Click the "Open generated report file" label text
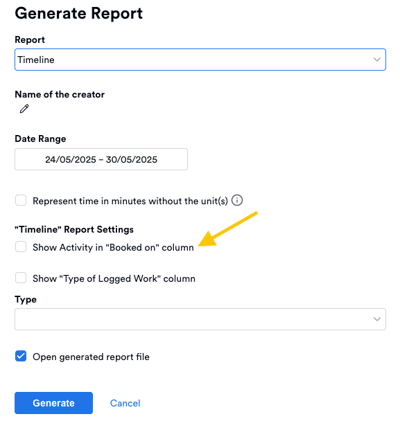 click(x=91, y=357)
